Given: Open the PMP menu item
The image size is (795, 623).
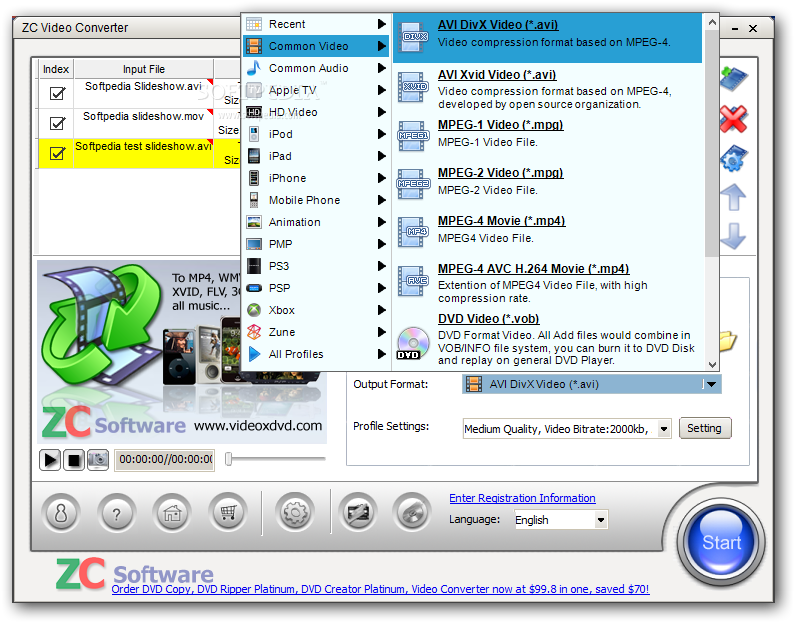Looking at the screenshot, I should (x=316, y=244).
